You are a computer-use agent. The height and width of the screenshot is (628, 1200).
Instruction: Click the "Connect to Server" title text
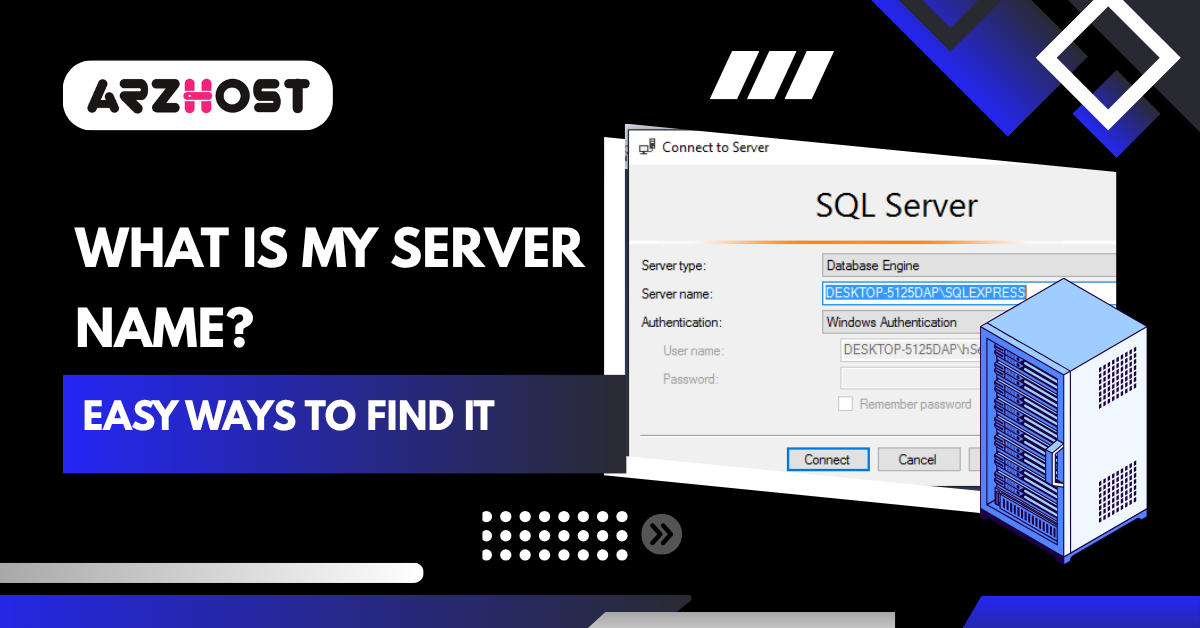coord(716,147)
